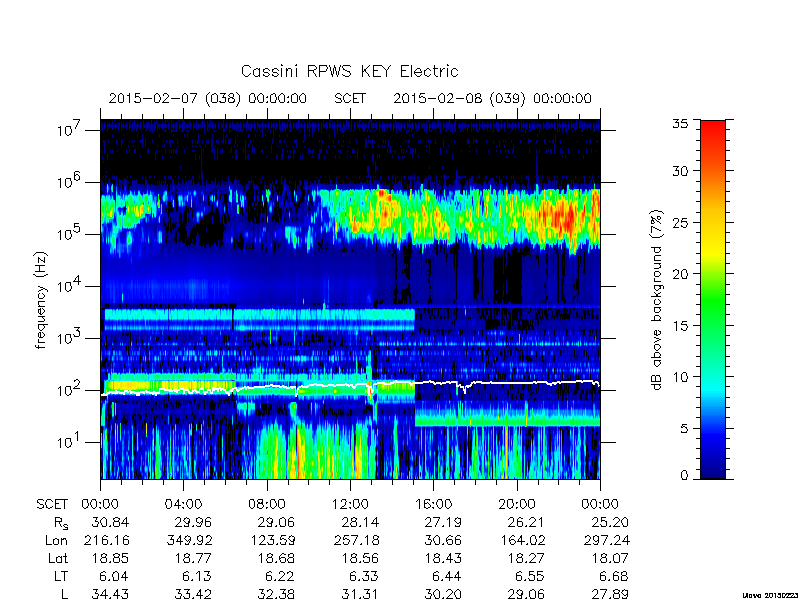Click the colorbar tick value 0
The width and height of the screenshot is (800, 600).
pyautogui.click(x=684, y=476)
